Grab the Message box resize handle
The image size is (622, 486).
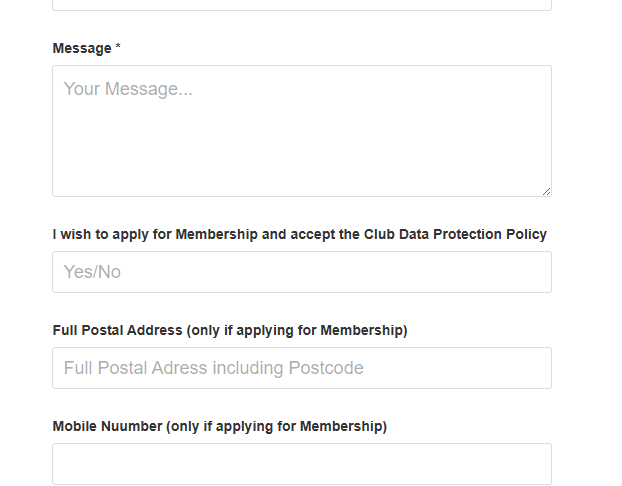click(x=545, y=190)
